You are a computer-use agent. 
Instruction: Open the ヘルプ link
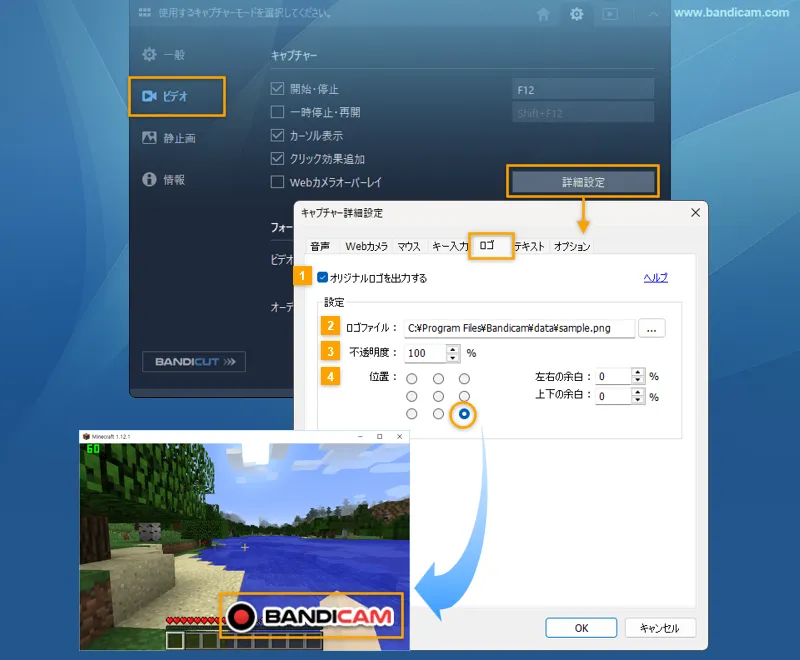(x=656, y=277)
